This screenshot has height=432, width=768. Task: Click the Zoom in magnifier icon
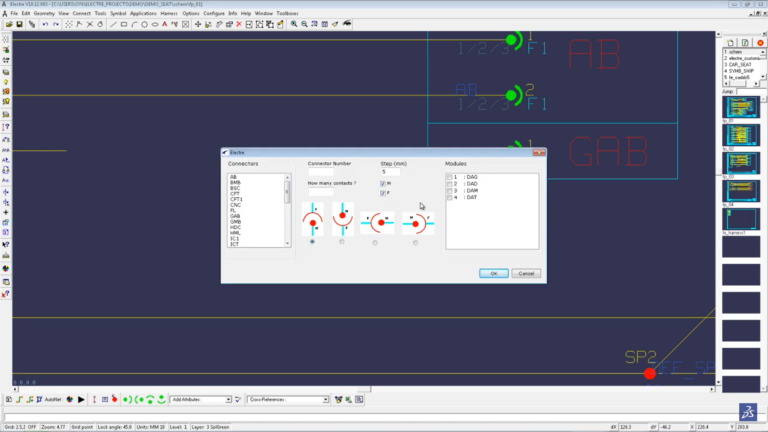(x=294, y=24)
